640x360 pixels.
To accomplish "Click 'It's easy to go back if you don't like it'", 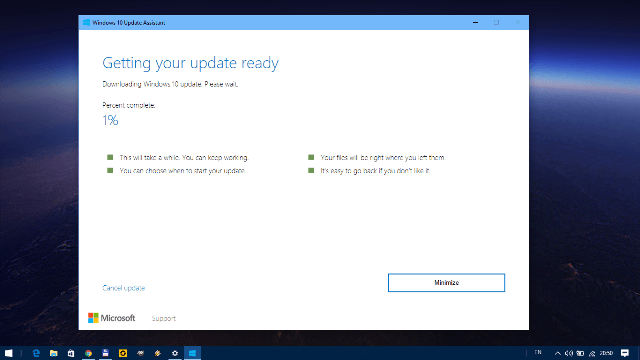I will (x=375, y=171).
